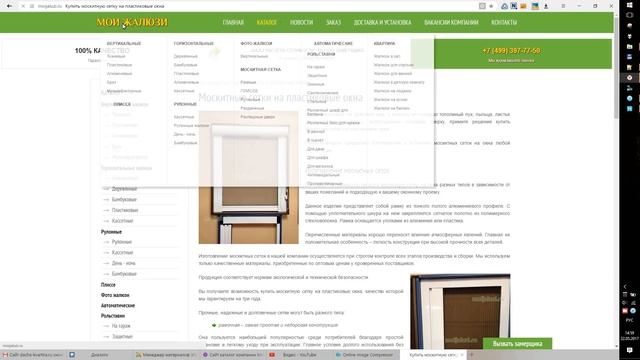Open the НОВОСТИ navigation item

(x=301, y=22)
